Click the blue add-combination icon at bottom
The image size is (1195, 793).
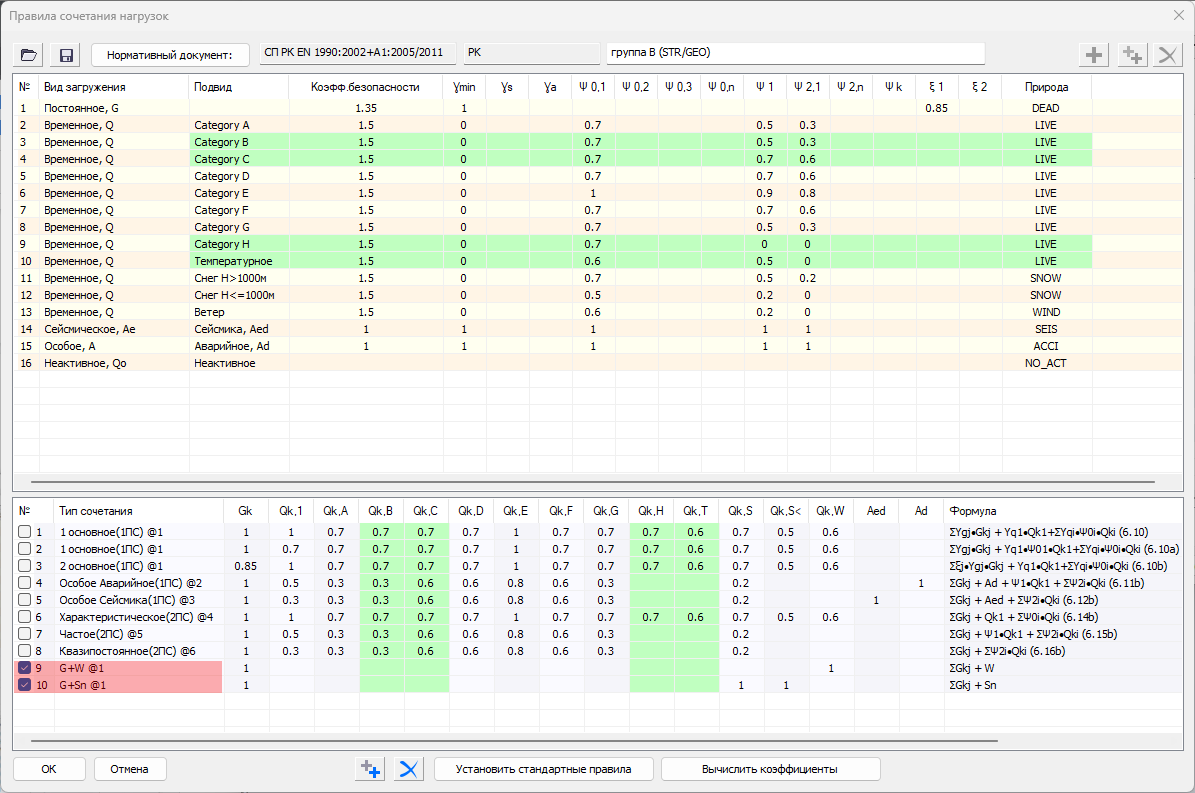coord(370,769)
